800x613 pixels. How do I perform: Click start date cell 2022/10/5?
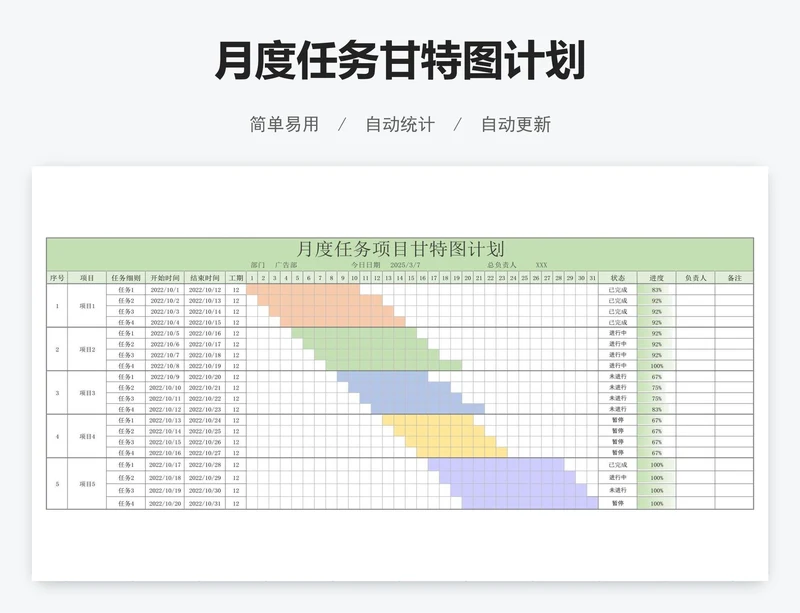pos(165,333)
